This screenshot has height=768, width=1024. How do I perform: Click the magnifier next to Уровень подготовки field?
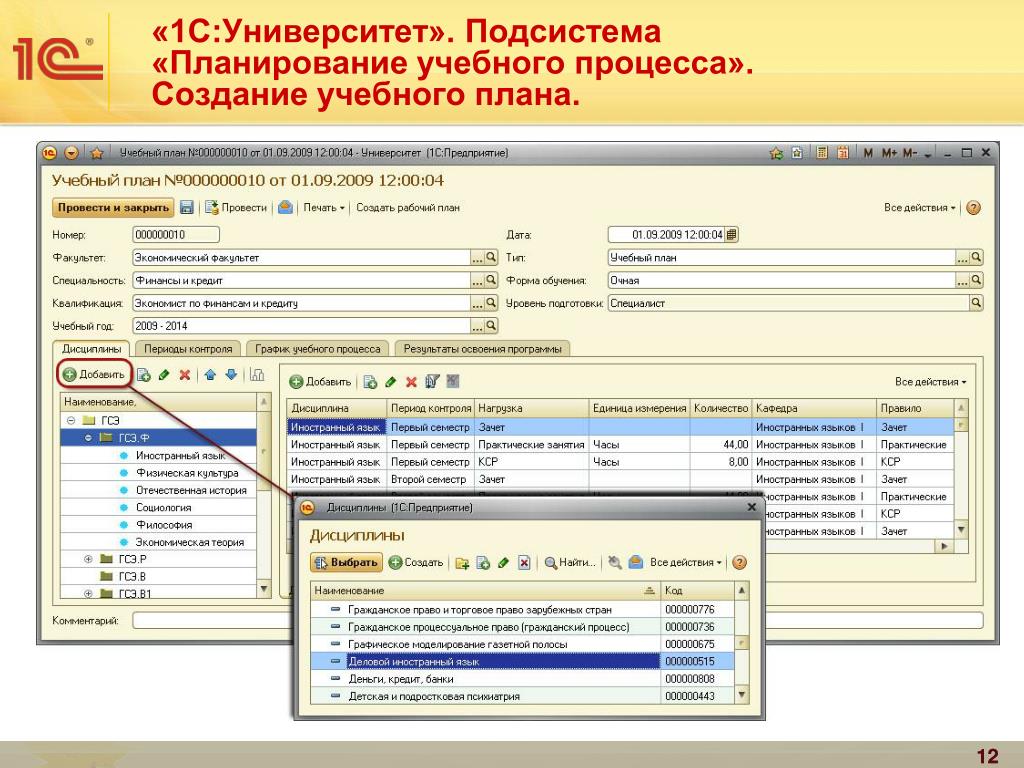pyautogui.click(x=976, y=303)
